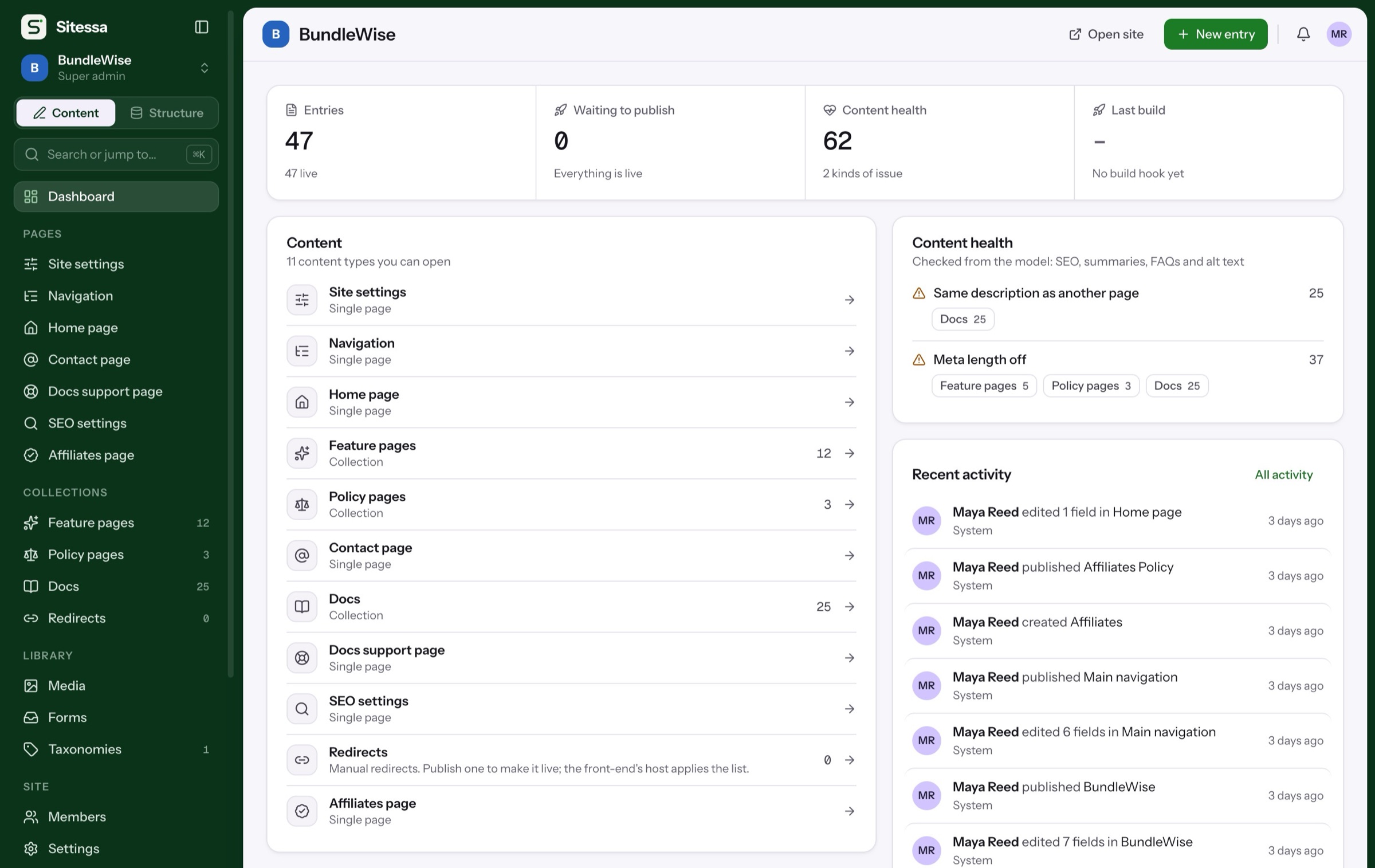Click the Docs support page lifebuoy icon in list

(302, 658)
